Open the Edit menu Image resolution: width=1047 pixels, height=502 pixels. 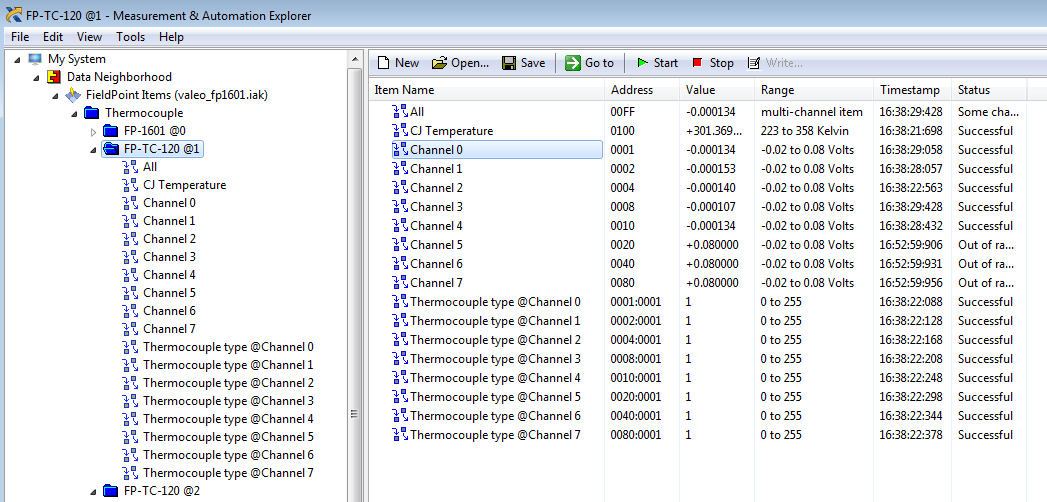click(x=53, y=37)
